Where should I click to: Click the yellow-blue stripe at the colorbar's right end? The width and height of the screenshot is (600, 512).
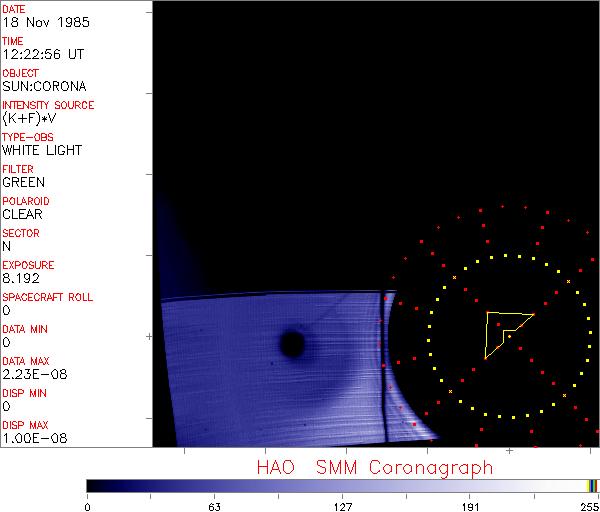pos(592,485)
